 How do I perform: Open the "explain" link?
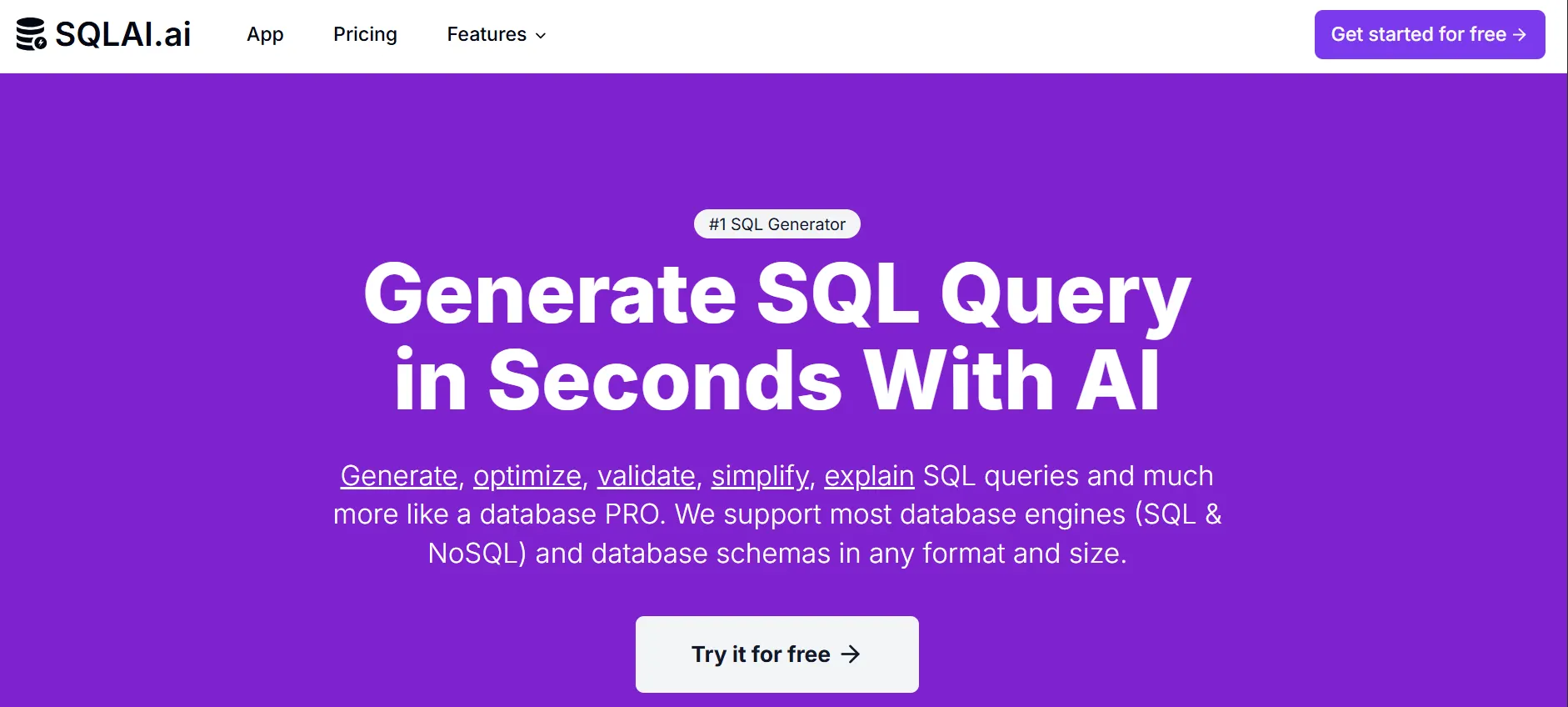pos(868,474)
